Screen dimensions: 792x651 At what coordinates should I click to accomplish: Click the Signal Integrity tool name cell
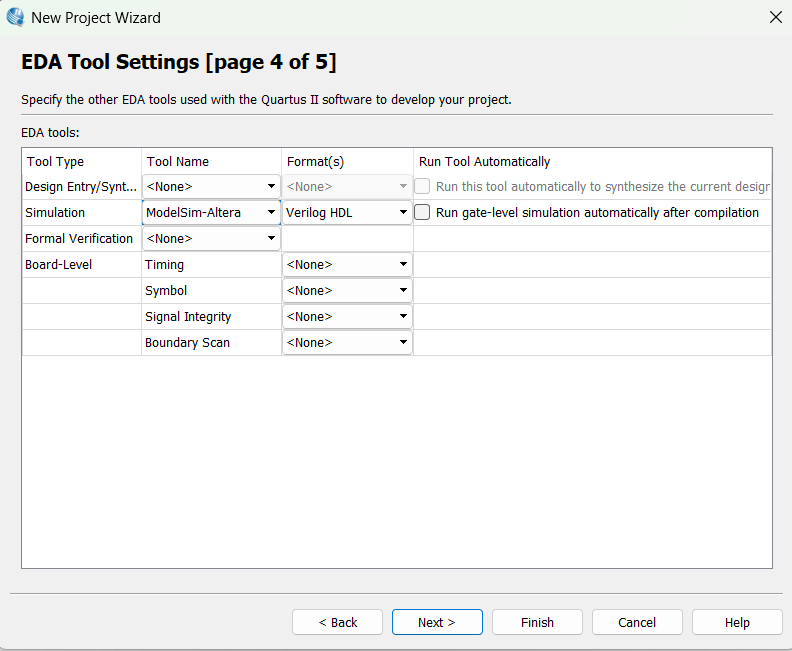tap(211, 317)
